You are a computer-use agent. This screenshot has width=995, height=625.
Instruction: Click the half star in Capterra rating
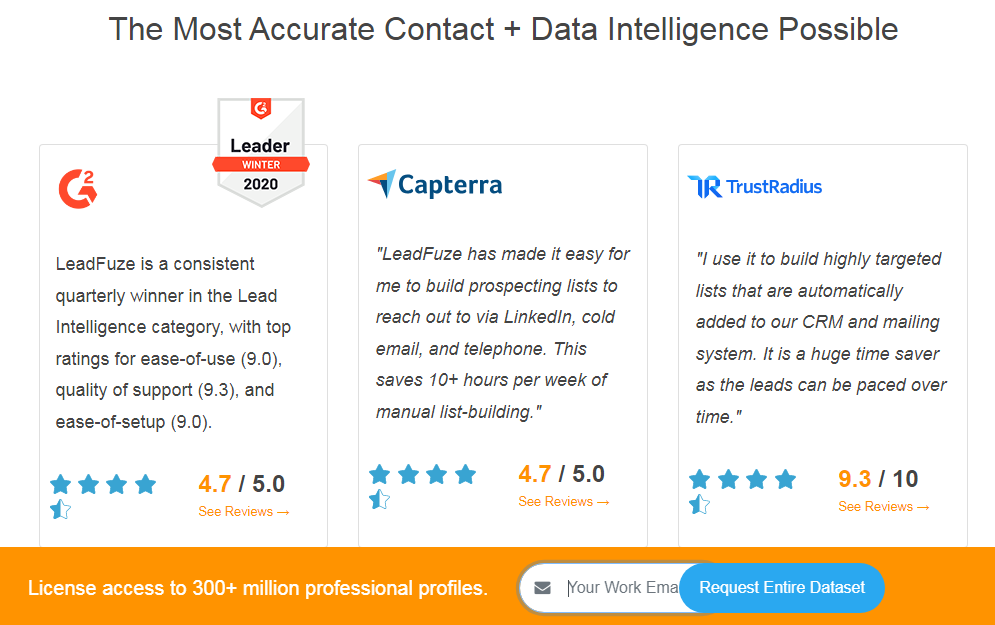click(379, 499)
